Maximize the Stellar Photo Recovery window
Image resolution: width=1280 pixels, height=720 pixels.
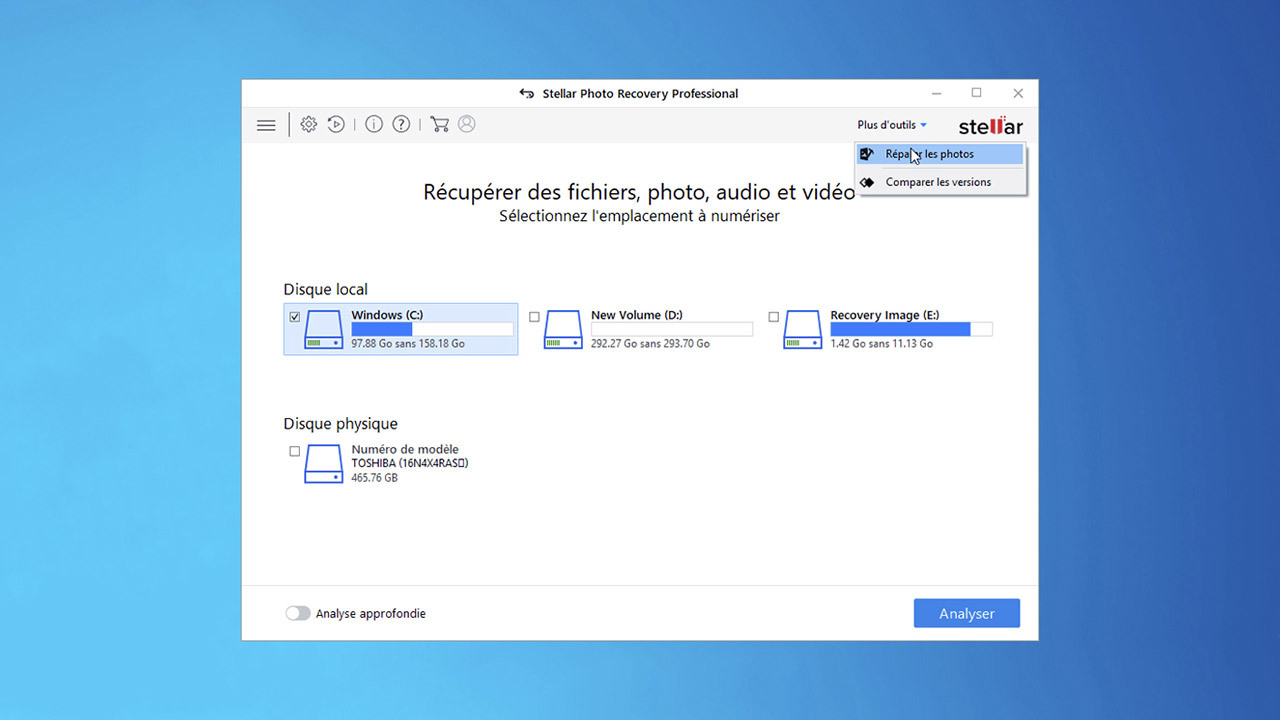977,93
